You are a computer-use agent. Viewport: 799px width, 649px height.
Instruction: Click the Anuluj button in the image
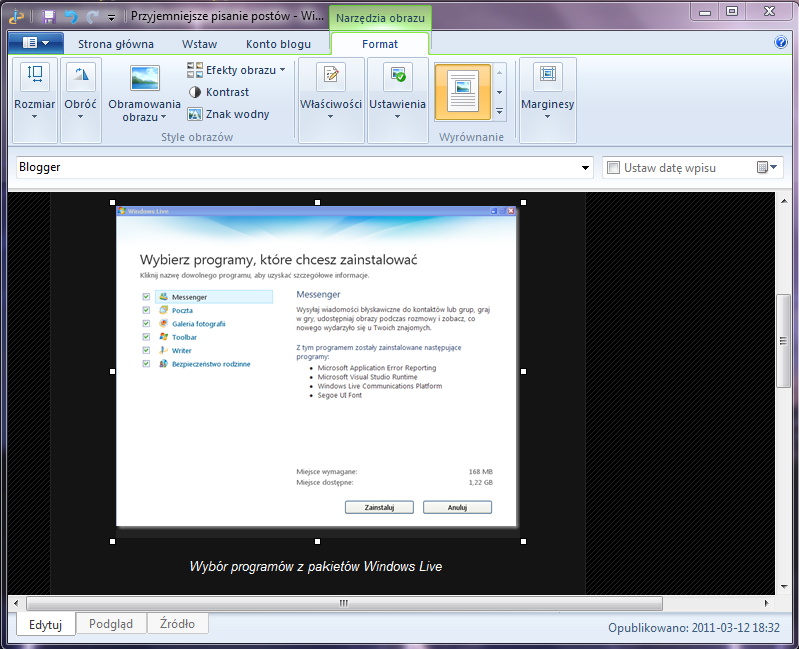coord(457,507)
